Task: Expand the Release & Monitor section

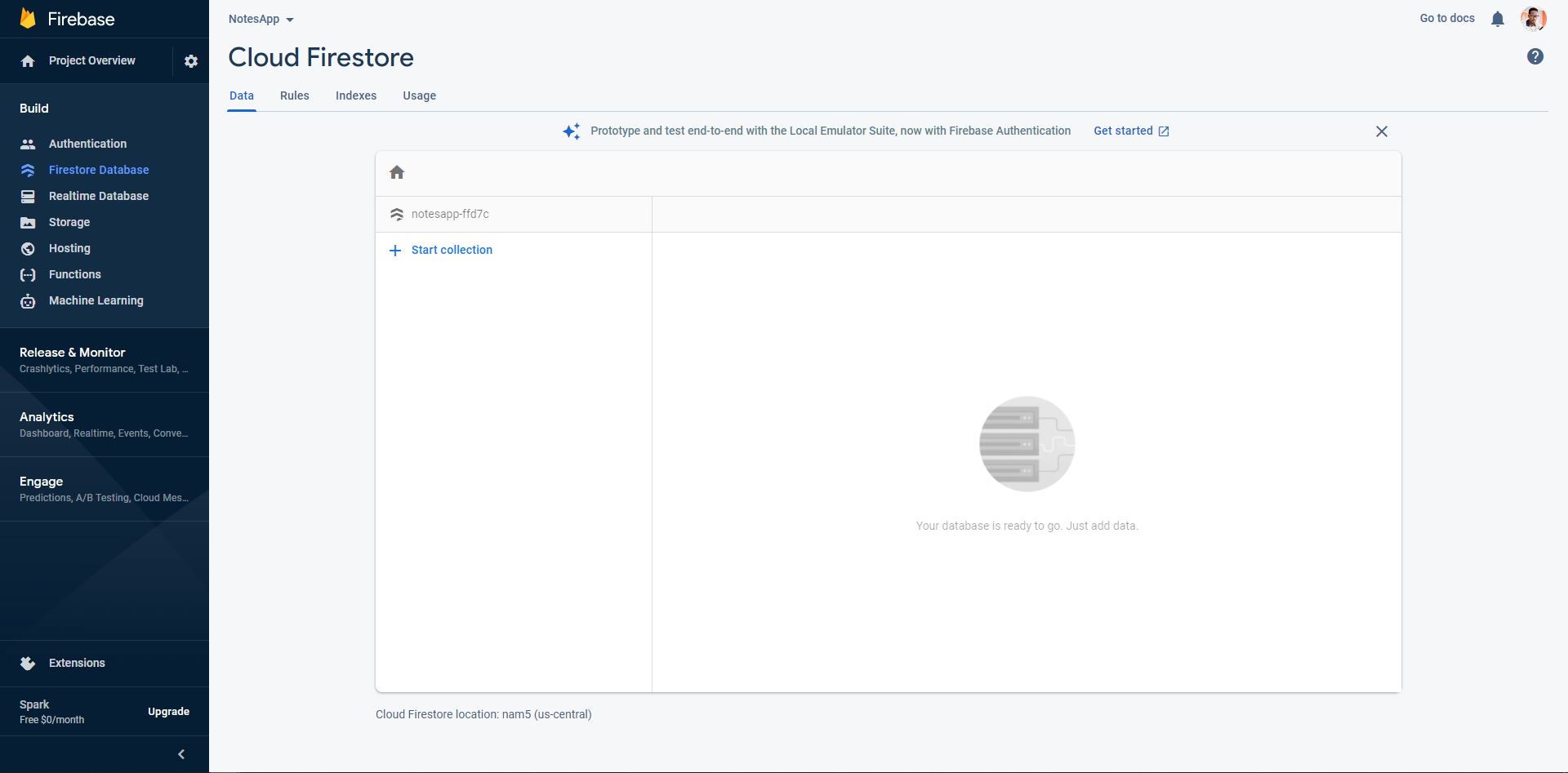Action: [105, 360]
